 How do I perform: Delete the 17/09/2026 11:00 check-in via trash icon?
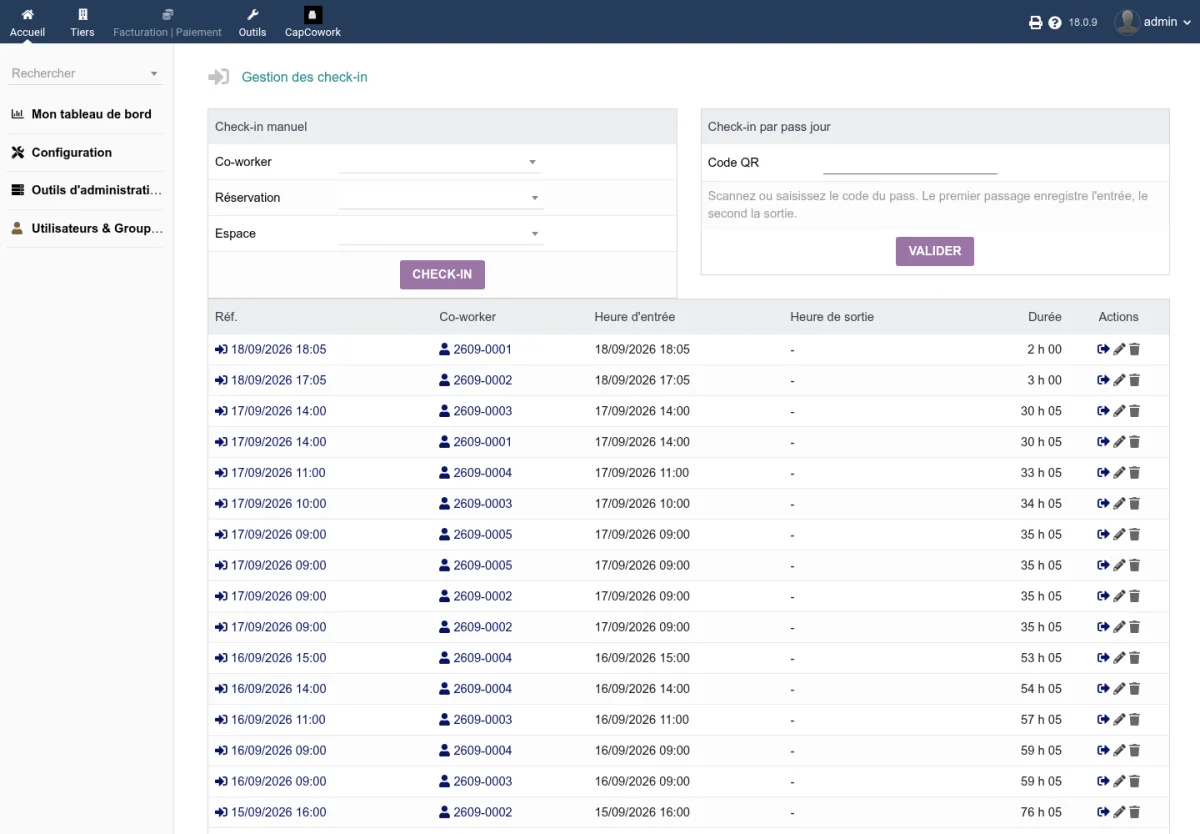point(1135,473)
